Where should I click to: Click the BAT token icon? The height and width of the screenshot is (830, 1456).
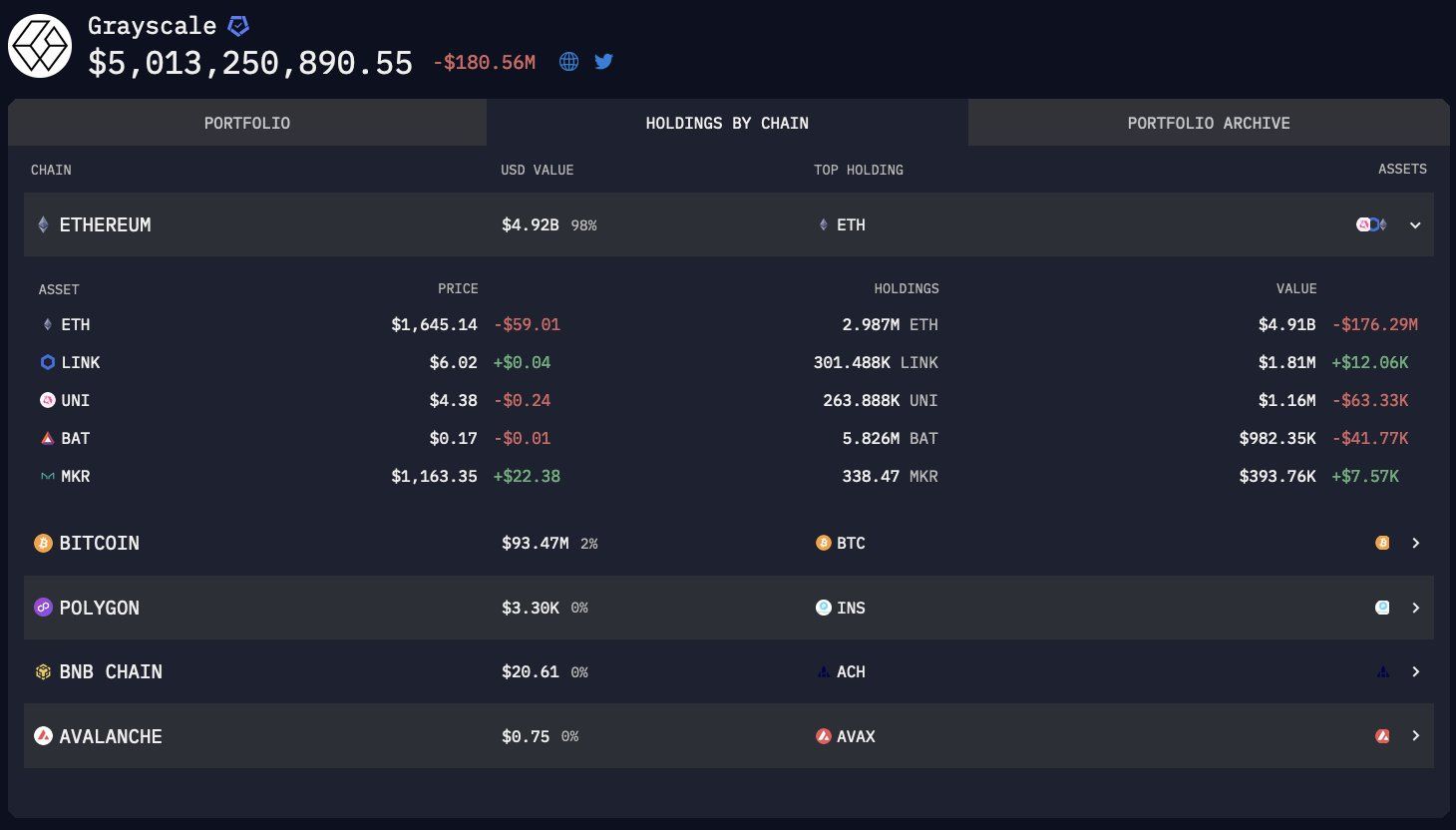tap(47, 438)
